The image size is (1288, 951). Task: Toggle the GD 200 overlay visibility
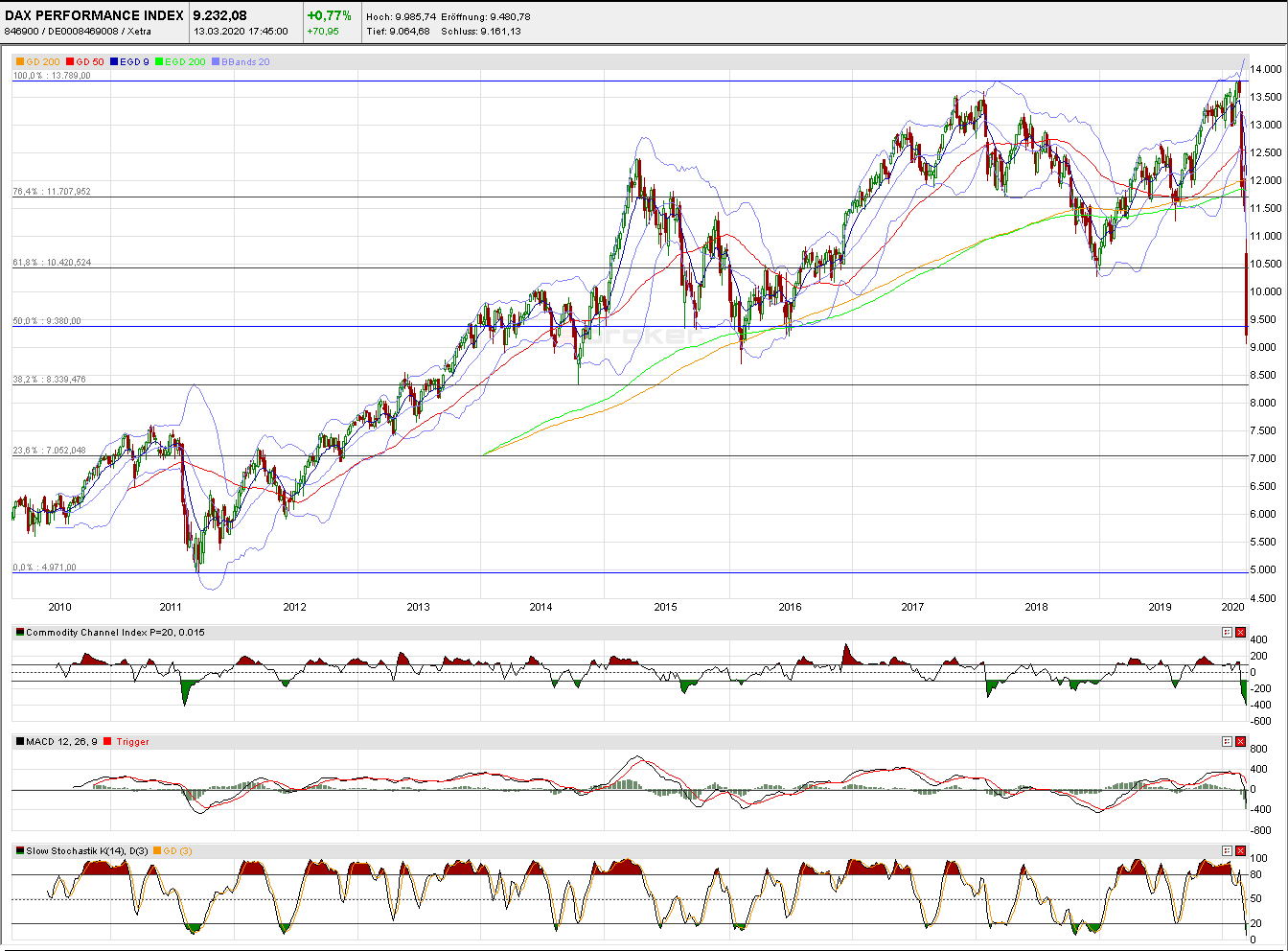pyautogui.click(x=42, y=60)
